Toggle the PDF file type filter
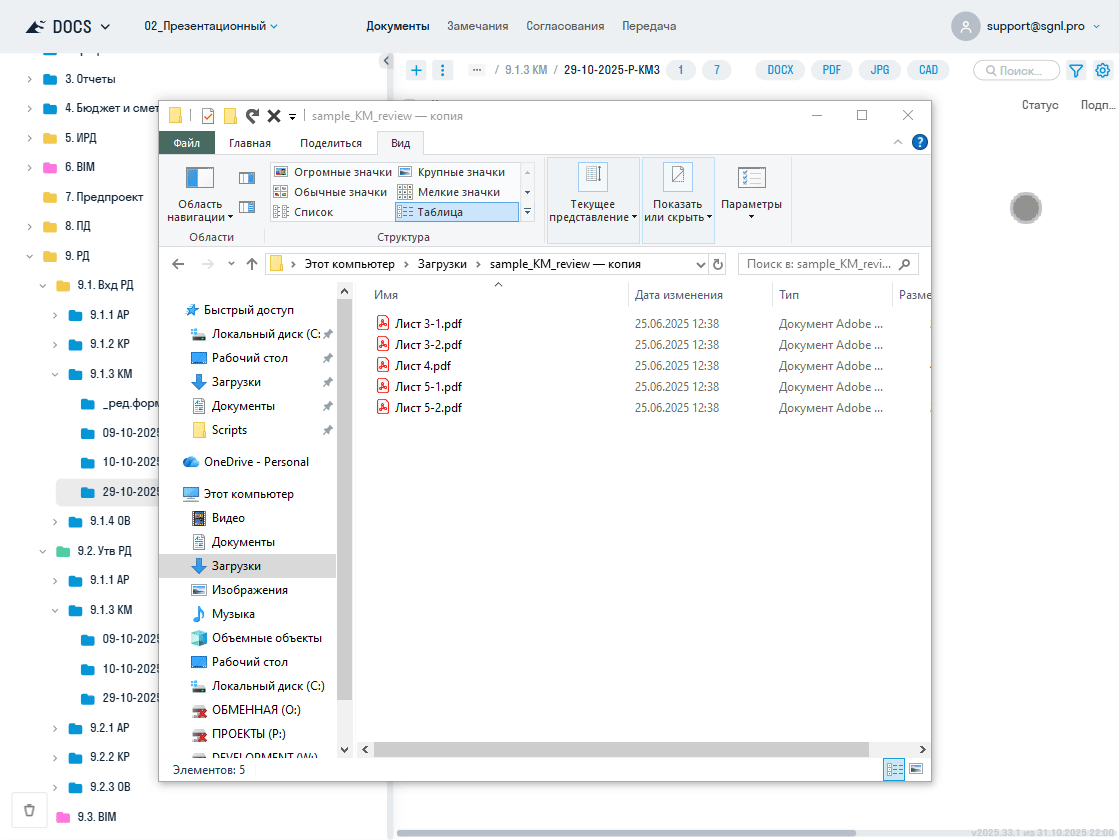 click(830, 70)
